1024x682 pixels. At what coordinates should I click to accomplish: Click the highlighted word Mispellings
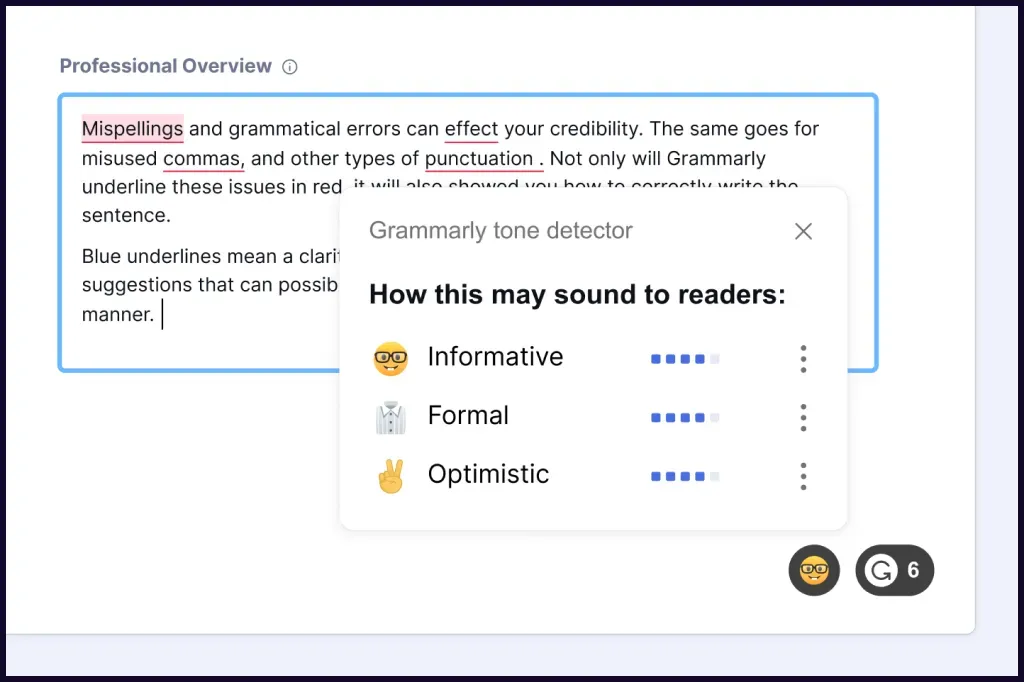(x=132, y=129)
